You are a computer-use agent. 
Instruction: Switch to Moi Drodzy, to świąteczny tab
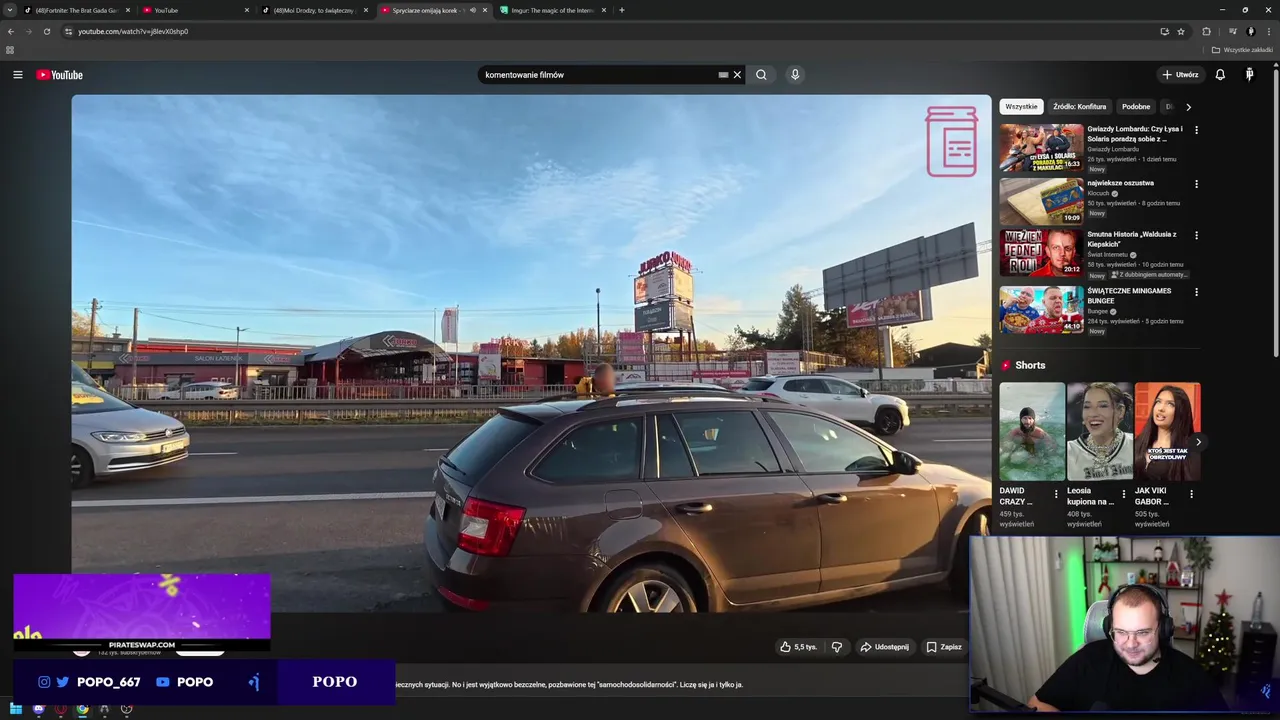[314, 10]
